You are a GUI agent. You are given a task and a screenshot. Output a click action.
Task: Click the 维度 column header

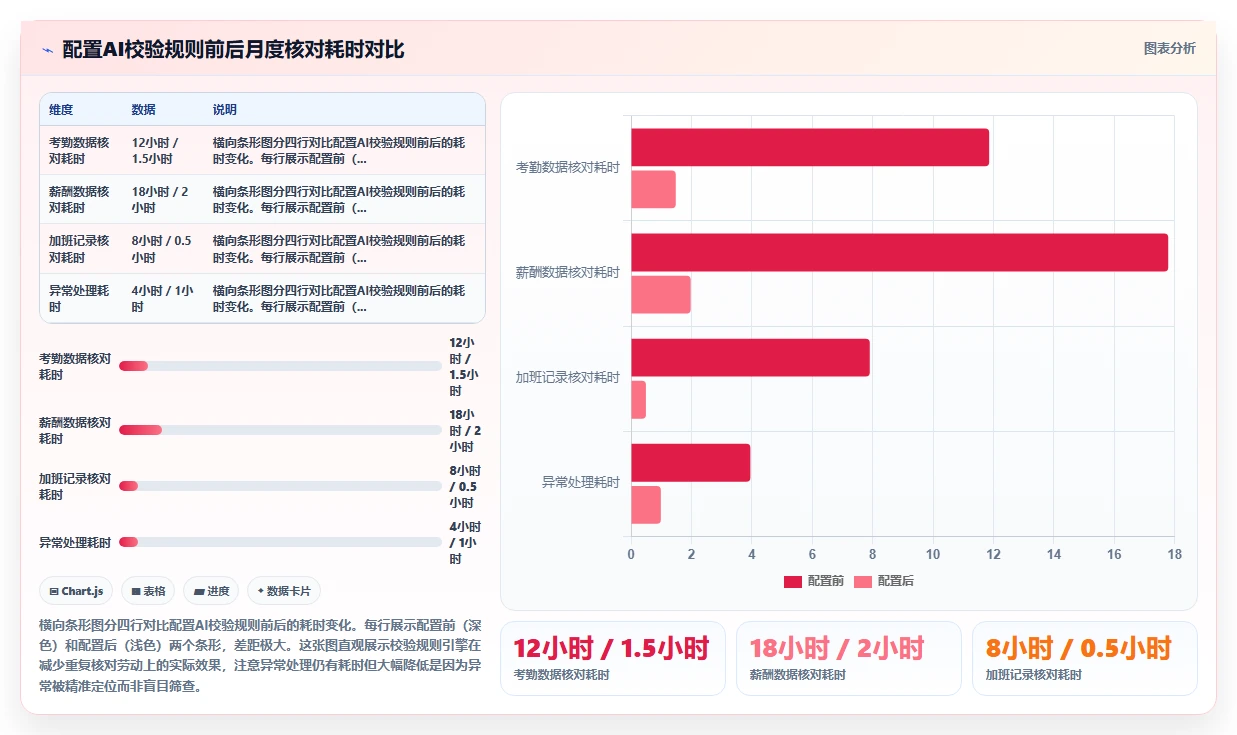[61, 110]
